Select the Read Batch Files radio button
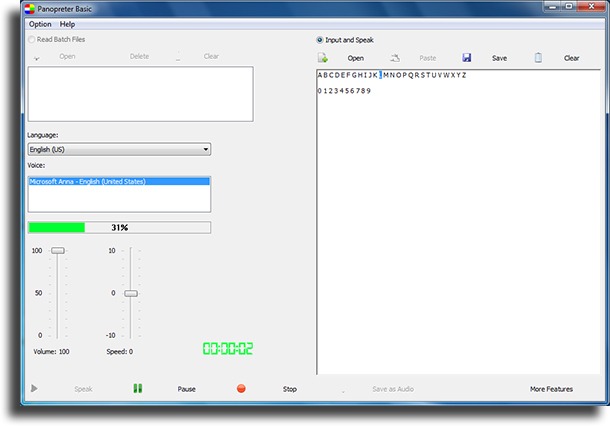The height and width of the screenshot is (426, 610). click(32, 39)
